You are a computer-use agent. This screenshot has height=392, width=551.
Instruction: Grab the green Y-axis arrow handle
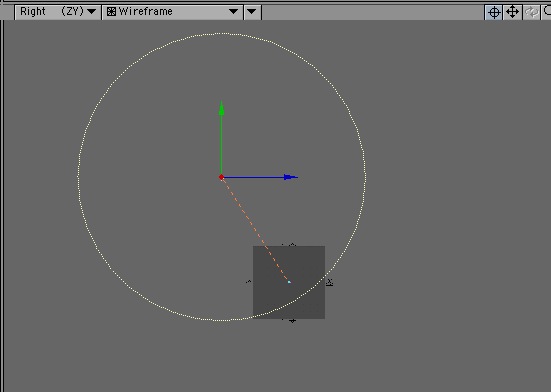(x=221, y=109)
